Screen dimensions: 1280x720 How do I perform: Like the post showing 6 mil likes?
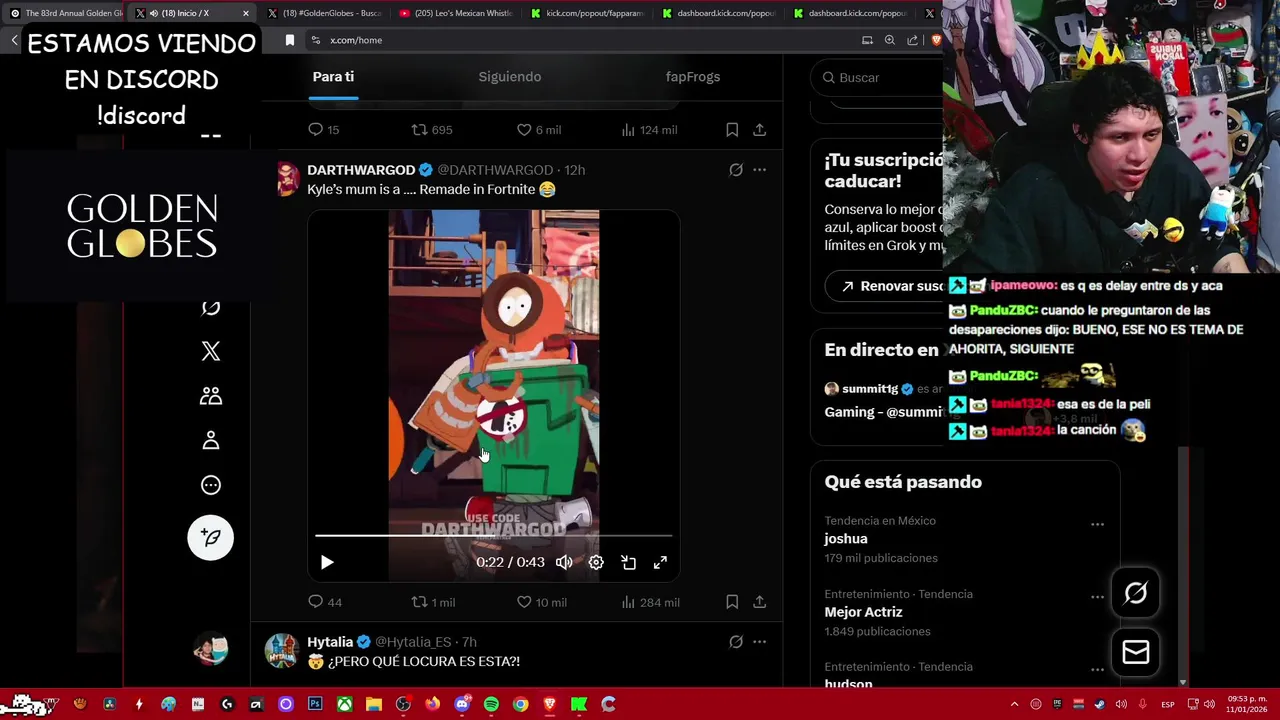tap(538, 130)
